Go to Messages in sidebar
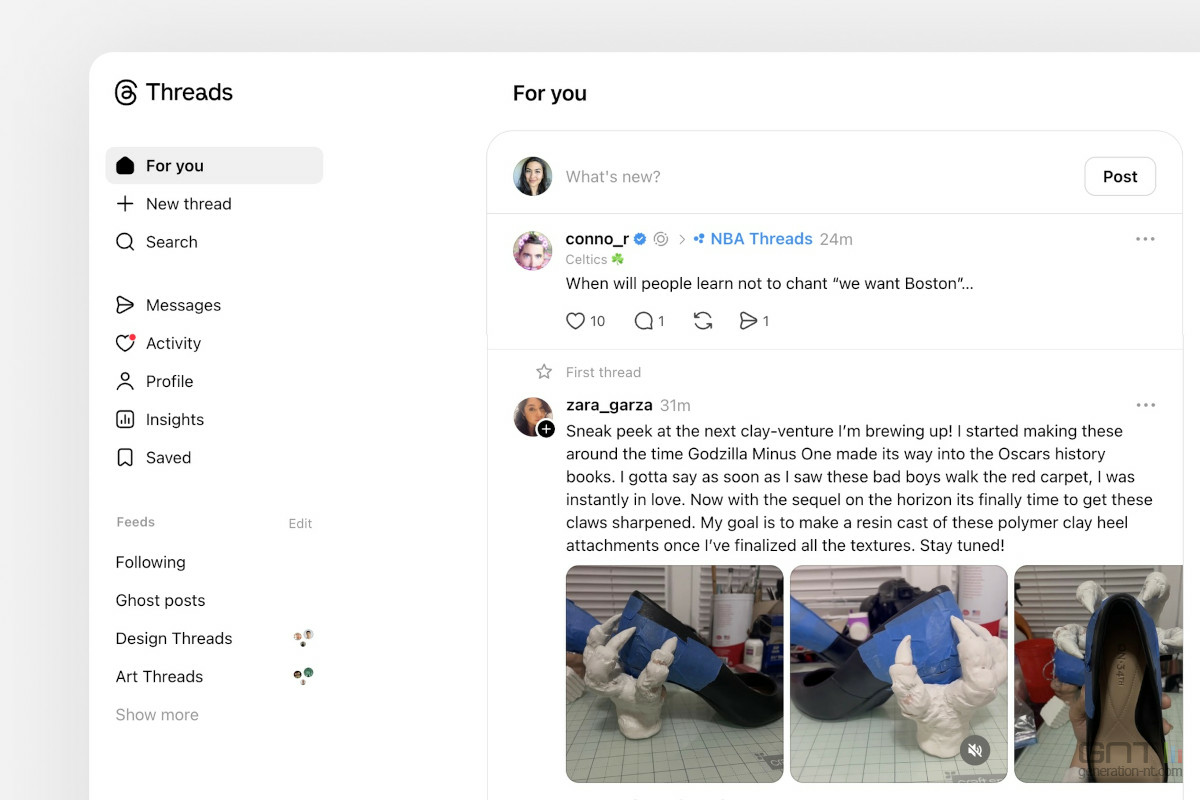 tap(183, 305)
